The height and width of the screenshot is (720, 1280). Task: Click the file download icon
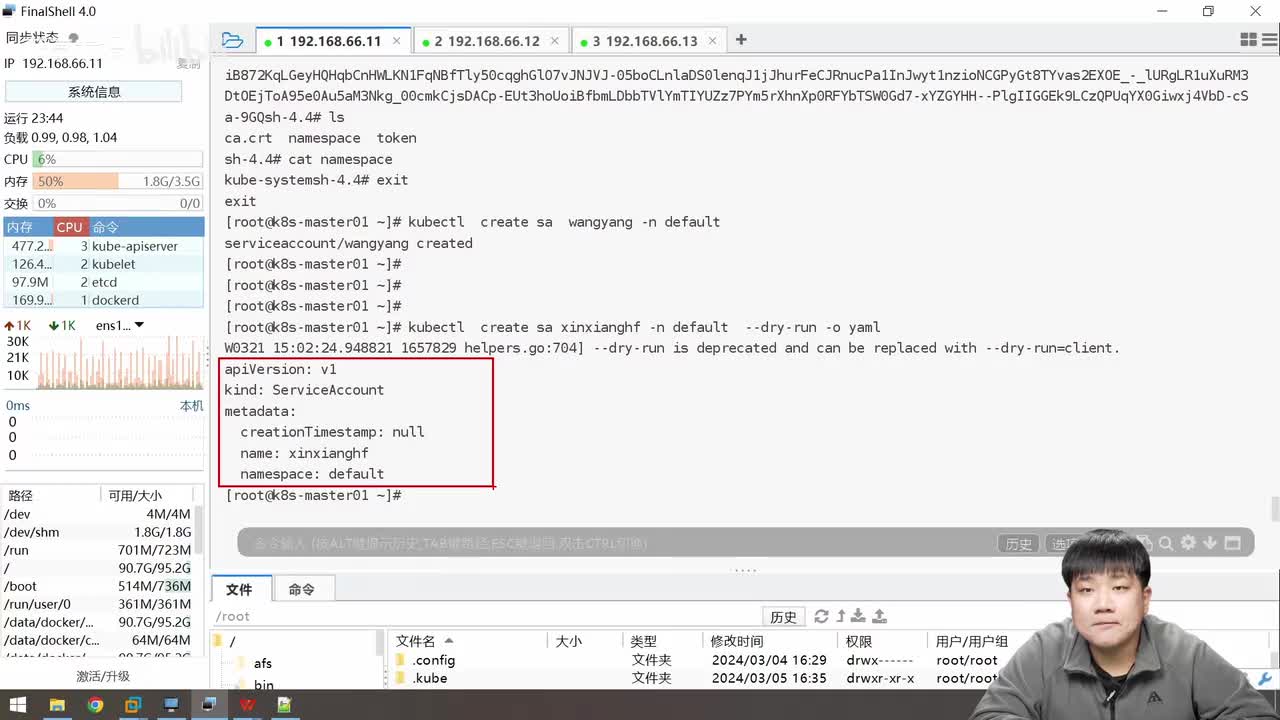tap(859, 616)
